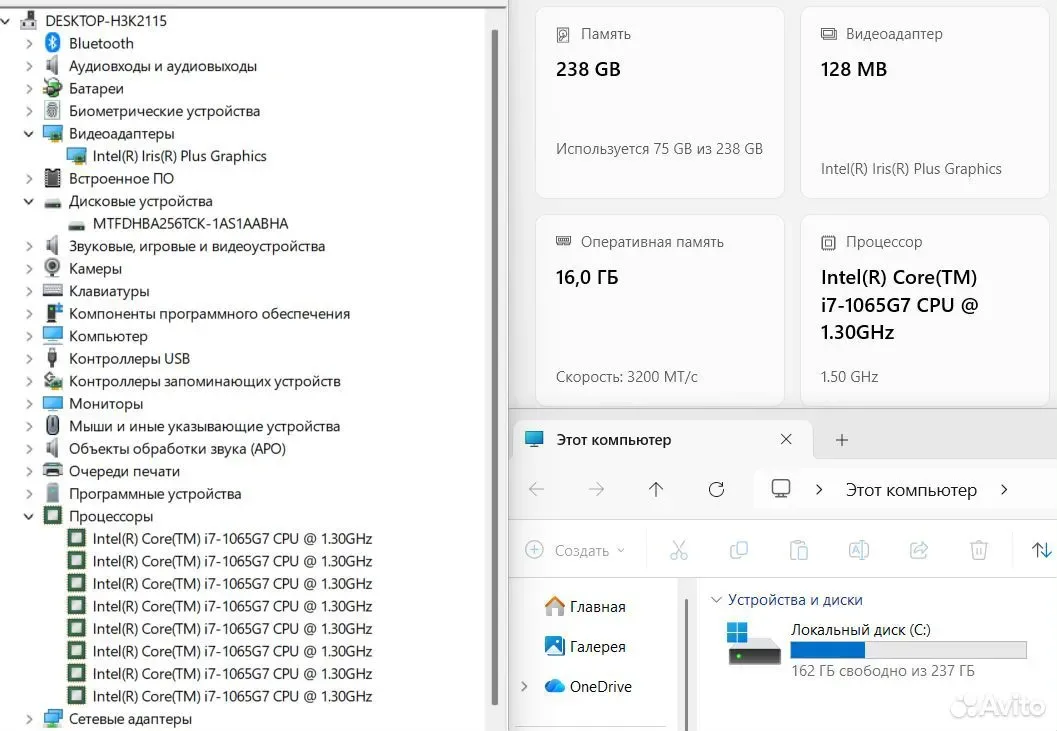Click the Очереди печати printer icon

pos(53,470)
